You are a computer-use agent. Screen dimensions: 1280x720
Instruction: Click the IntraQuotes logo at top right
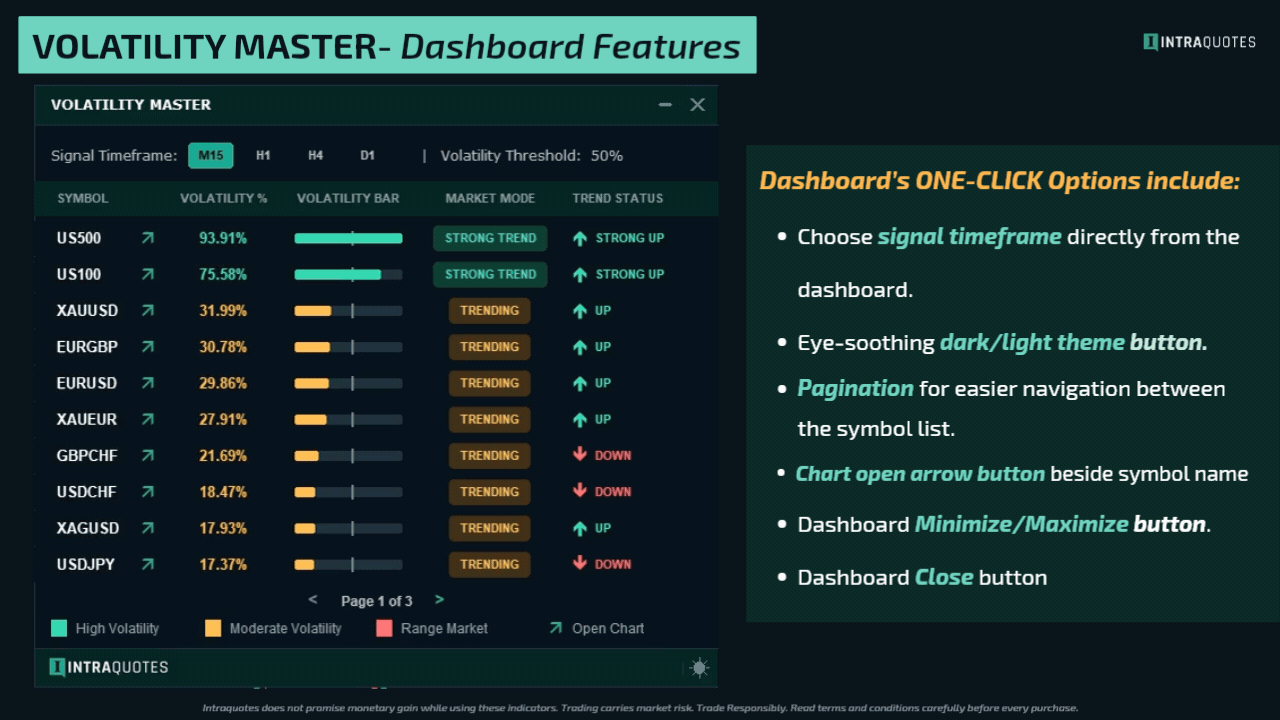1199,42
